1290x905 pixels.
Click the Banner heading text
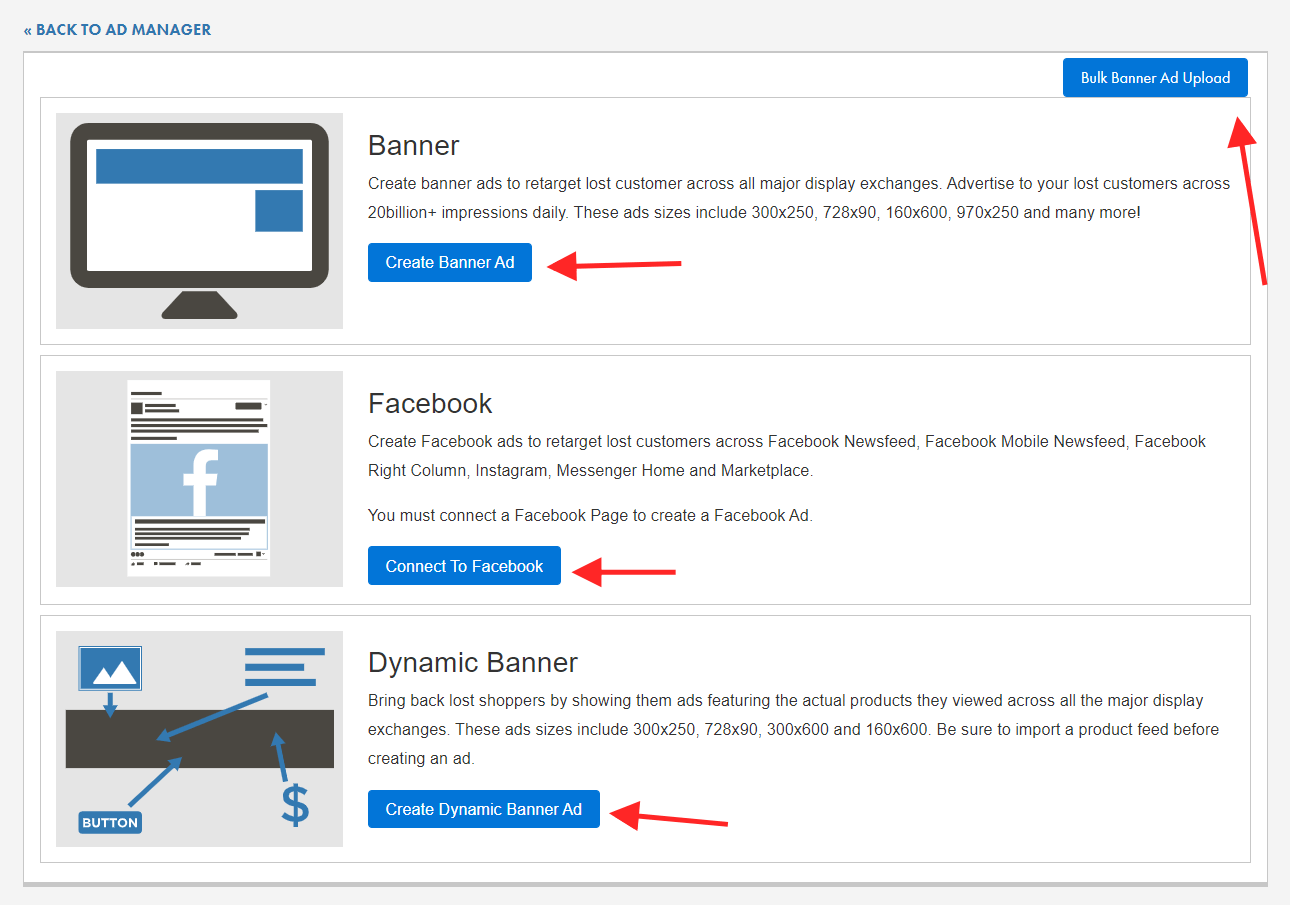point(414,146)
